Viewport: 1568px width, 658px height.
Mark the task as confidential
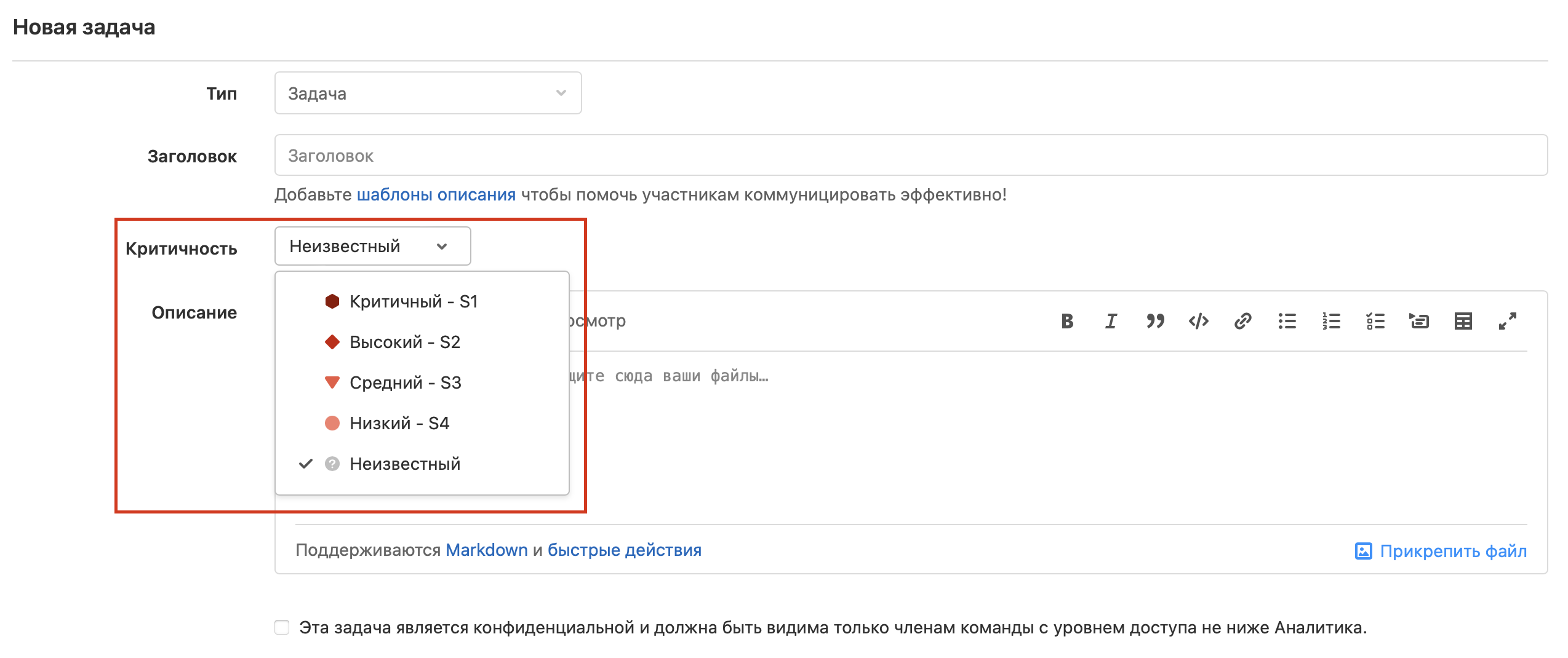tap(282, 627)
